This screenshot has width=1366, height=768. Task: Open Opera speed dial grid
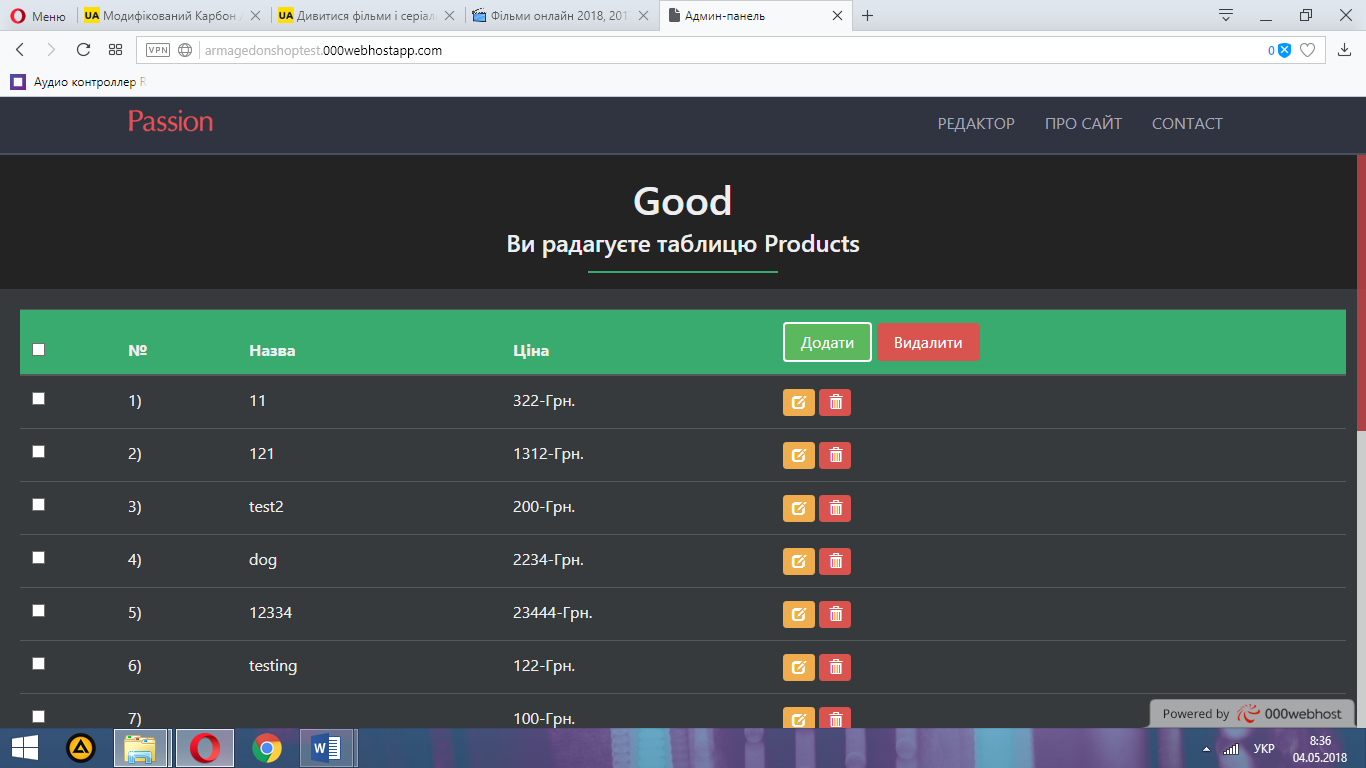tap(115, 50)
